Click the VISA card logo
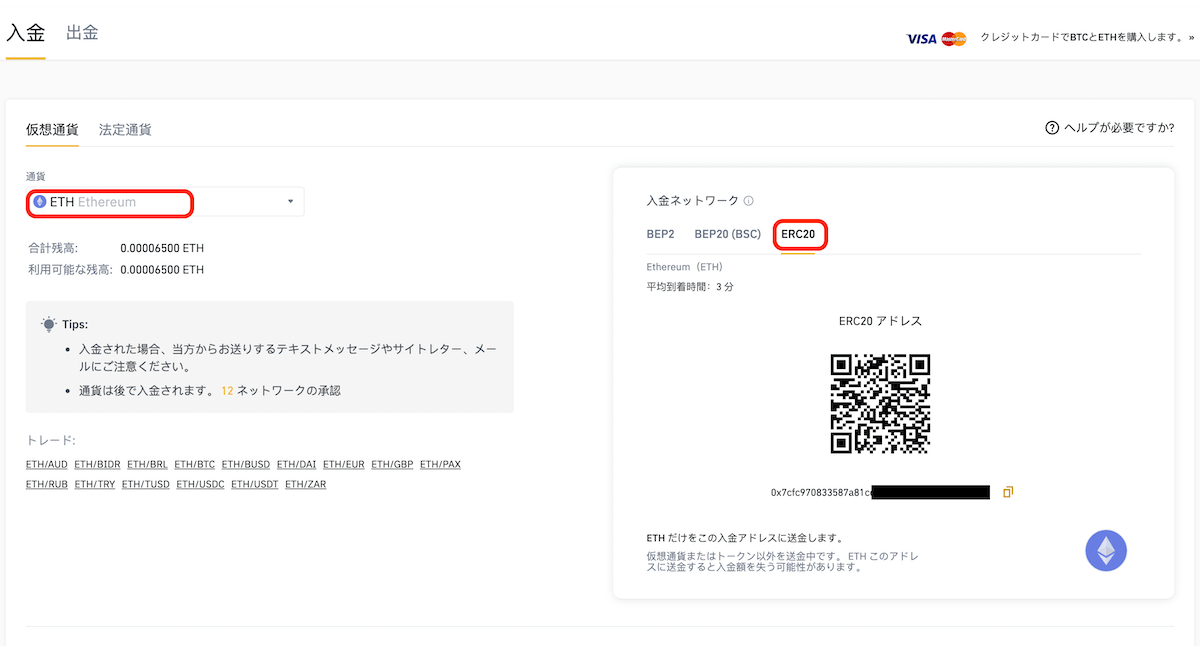 point(921,39)
